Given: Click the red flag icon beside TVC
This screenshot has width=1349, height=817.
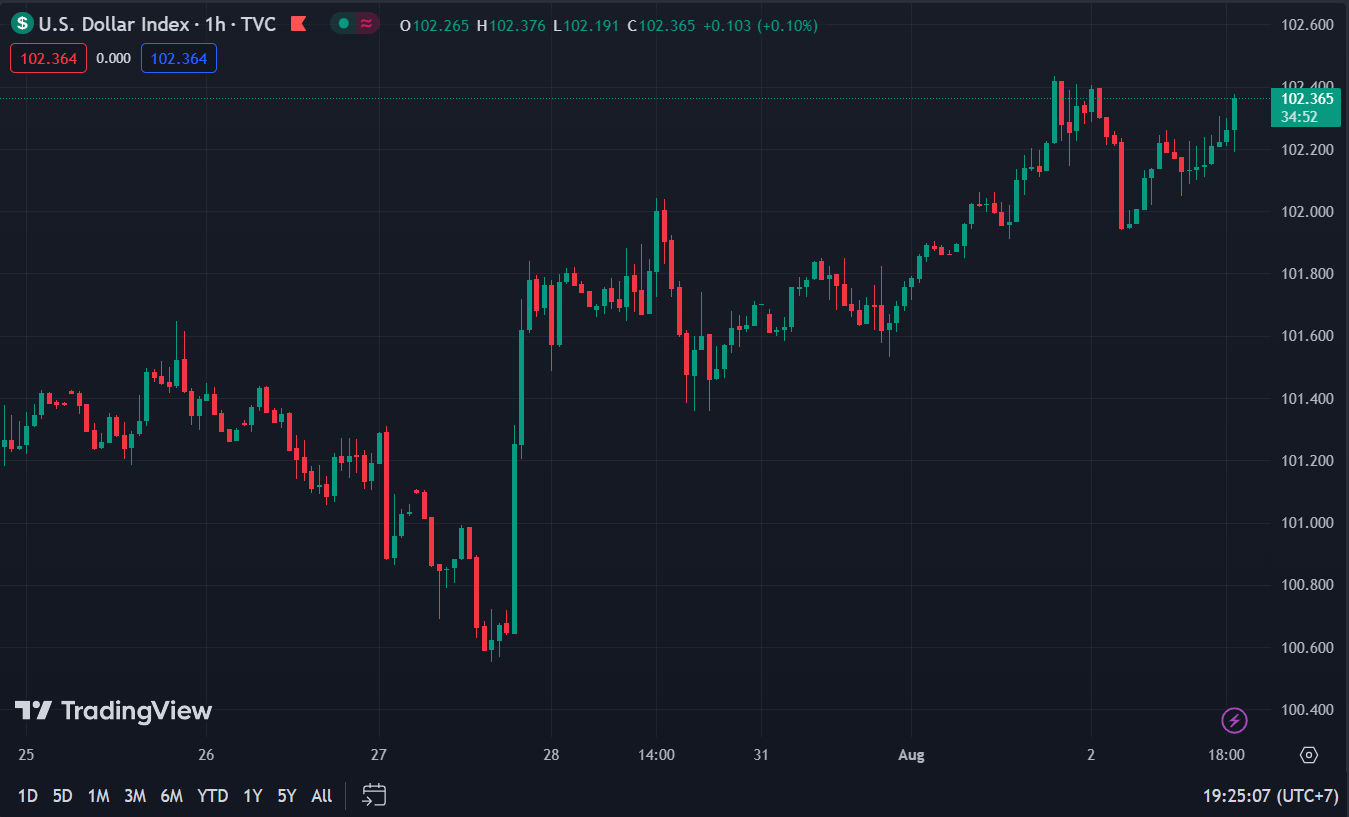Looking at the screenshot, I should tap(297, 24).
